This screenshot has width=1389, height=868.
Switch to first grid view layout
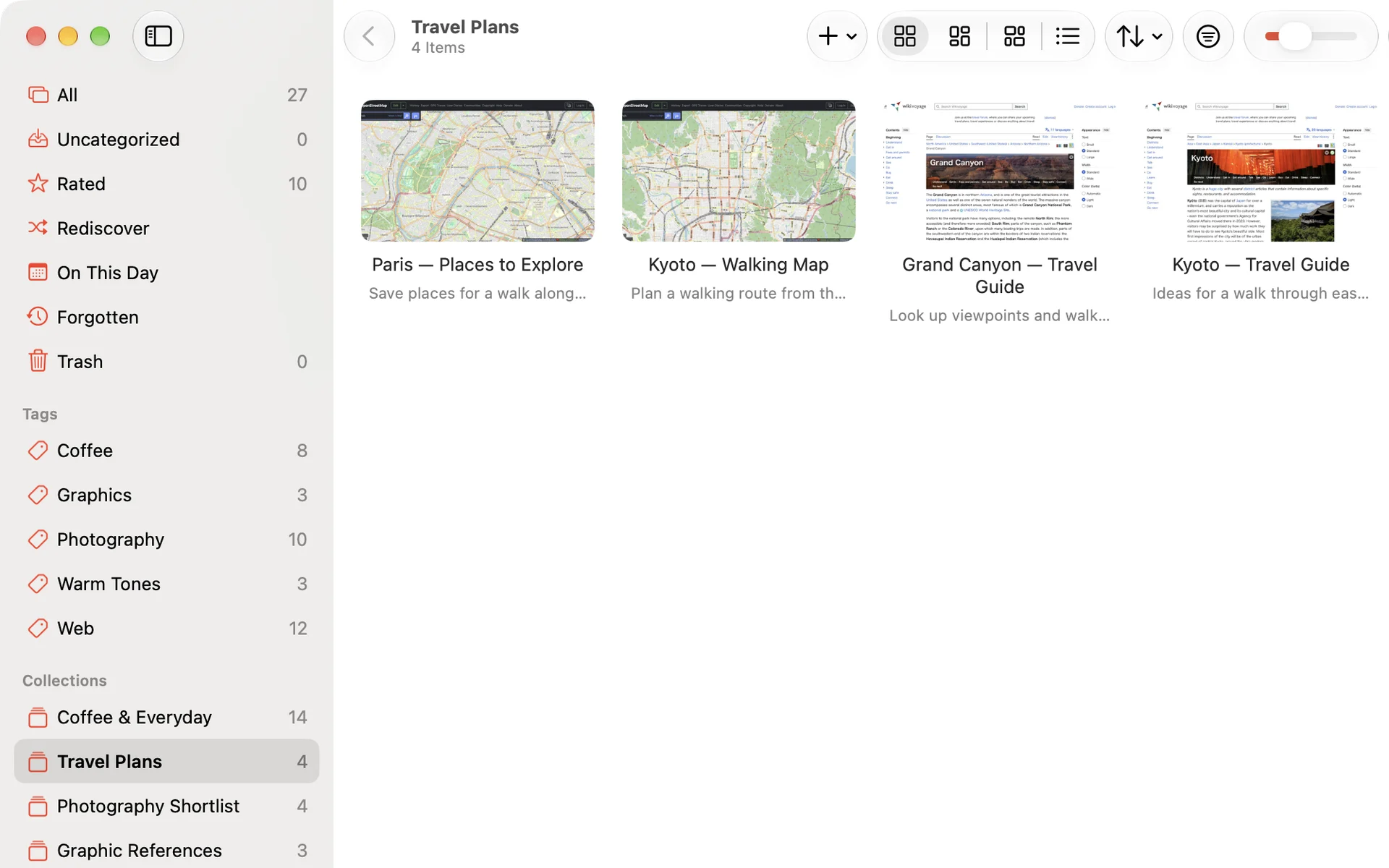pyautogui.click(x=904, y=36)
